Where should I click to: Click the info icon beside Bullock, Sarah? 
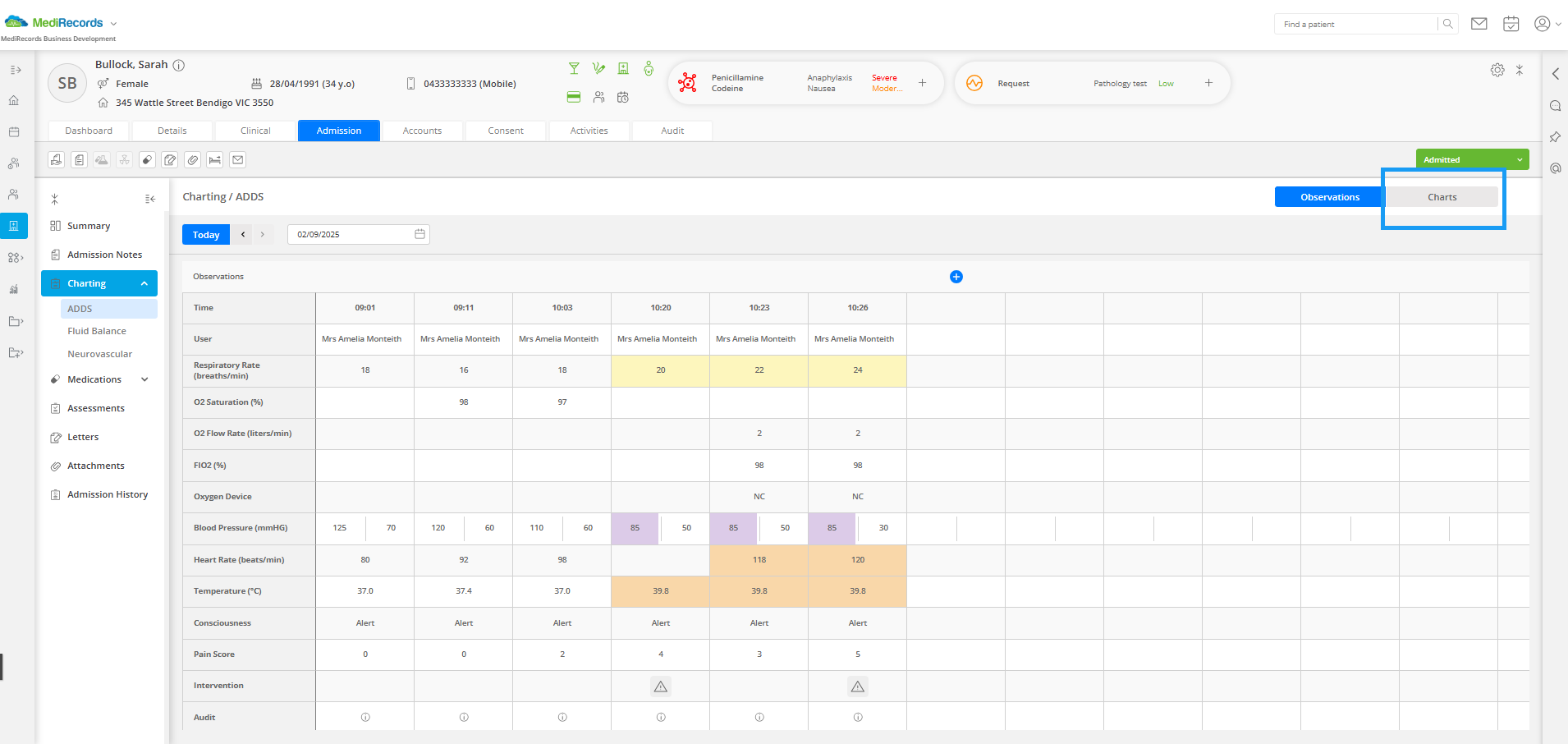tap(179, 65)
